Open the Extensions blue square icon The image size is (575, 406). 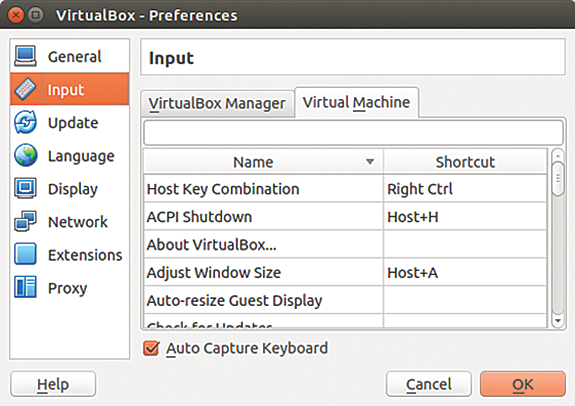25,254
